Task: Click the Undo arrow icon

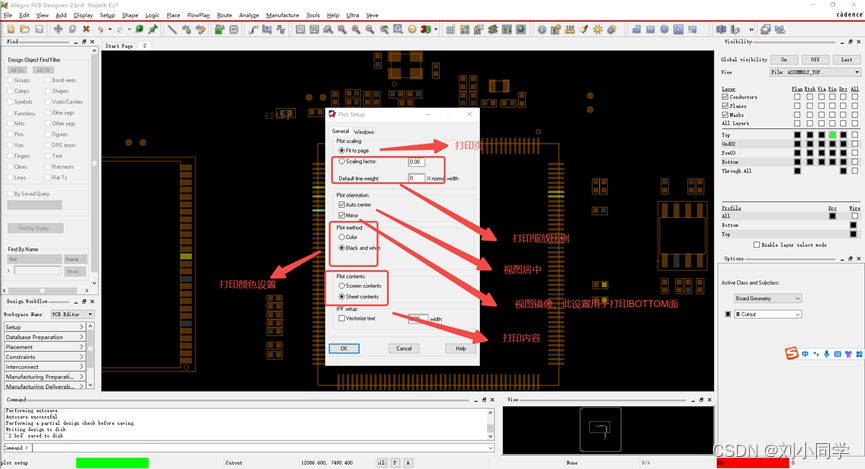Action: click(x=100, y=29)
